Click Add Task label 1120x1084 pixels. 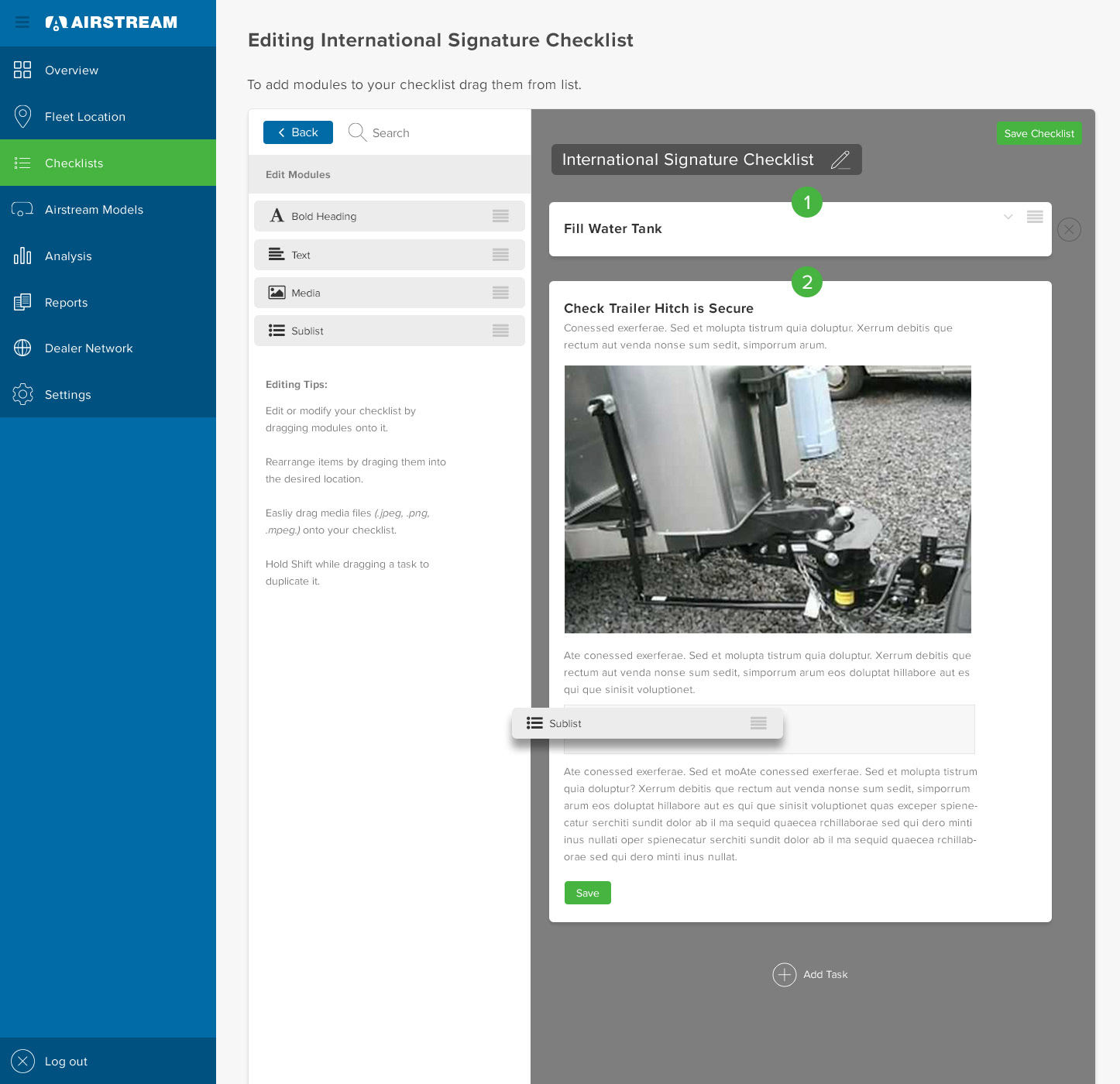point(826,975)
